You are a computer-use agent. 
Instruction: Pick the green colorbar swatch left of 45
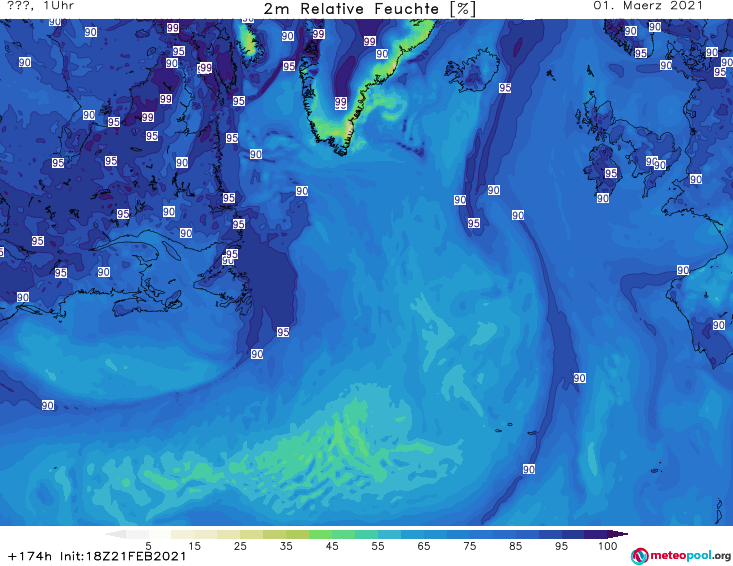tap(320, 534)
